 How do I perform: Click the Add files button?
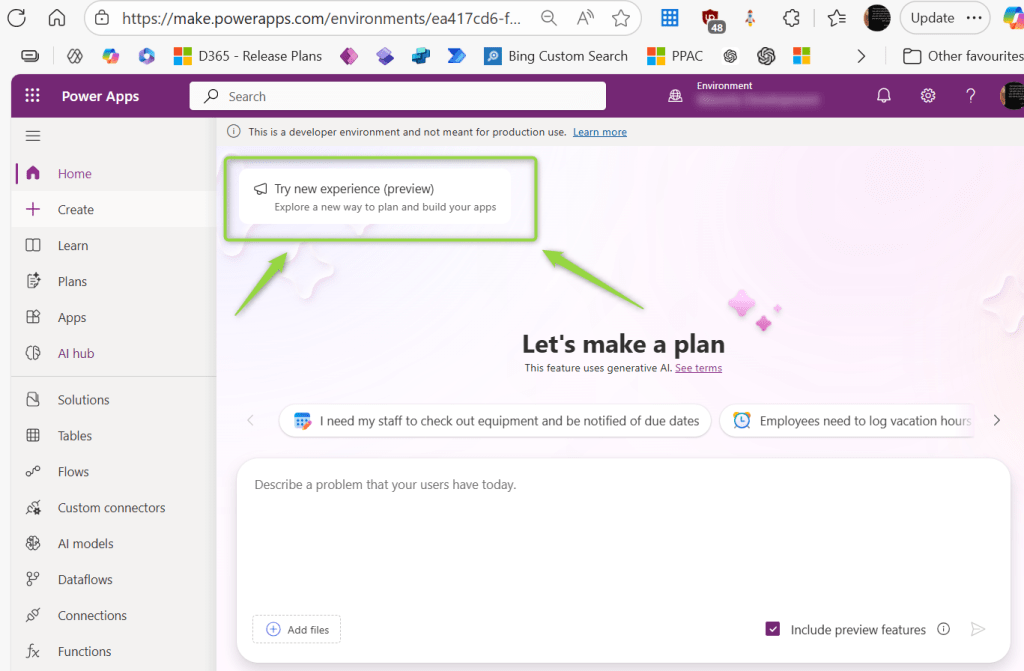pyautogui.click(x=297, y=629)
